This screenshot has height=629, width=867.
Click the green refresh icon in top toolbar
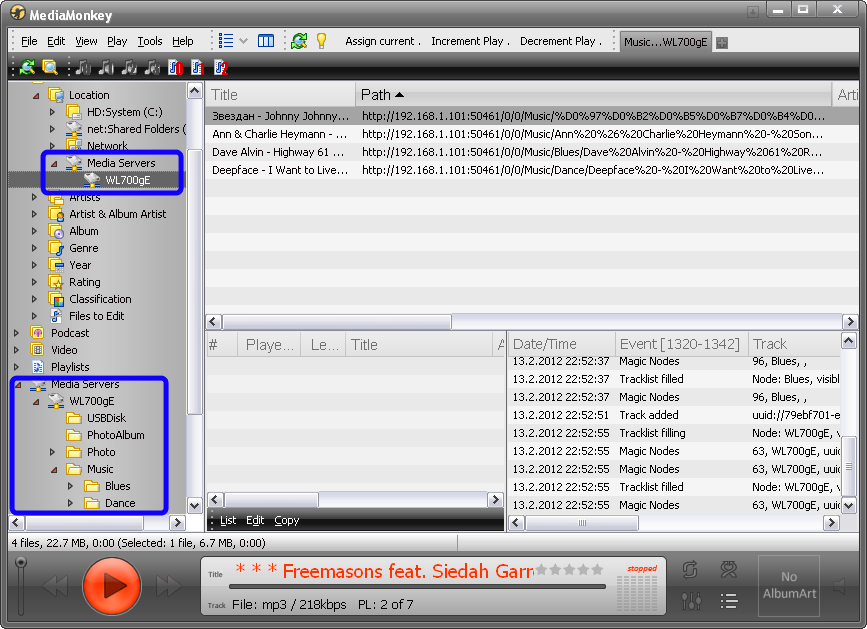pyautogui.click(x=298, y=41)
